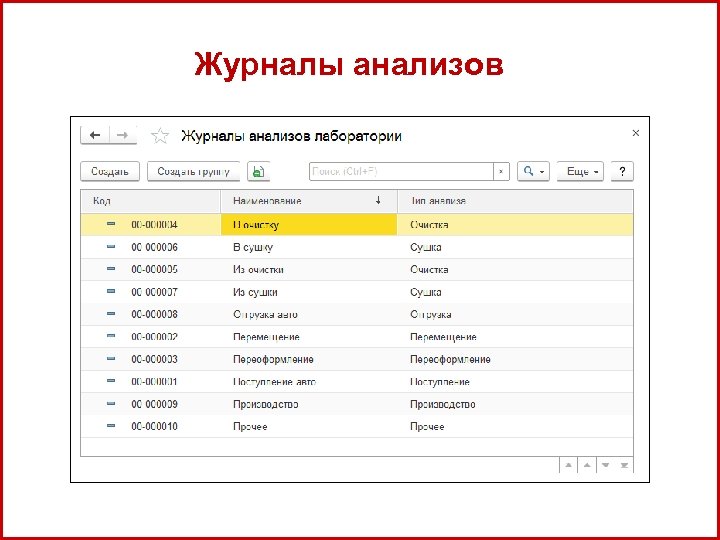The width and height of the screenshot is (720, 540).
Task: Sort by the Тип анализа column header
Action: (x=515, y=201)
